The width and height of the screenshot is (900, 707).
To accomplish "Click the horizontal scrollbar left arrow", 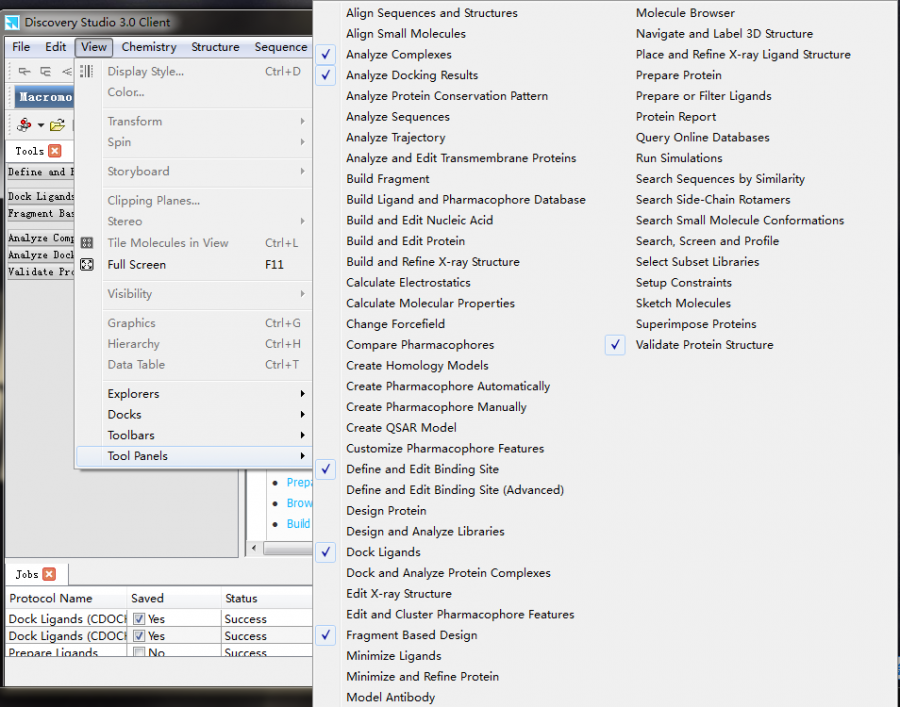I will coord(254,548).
